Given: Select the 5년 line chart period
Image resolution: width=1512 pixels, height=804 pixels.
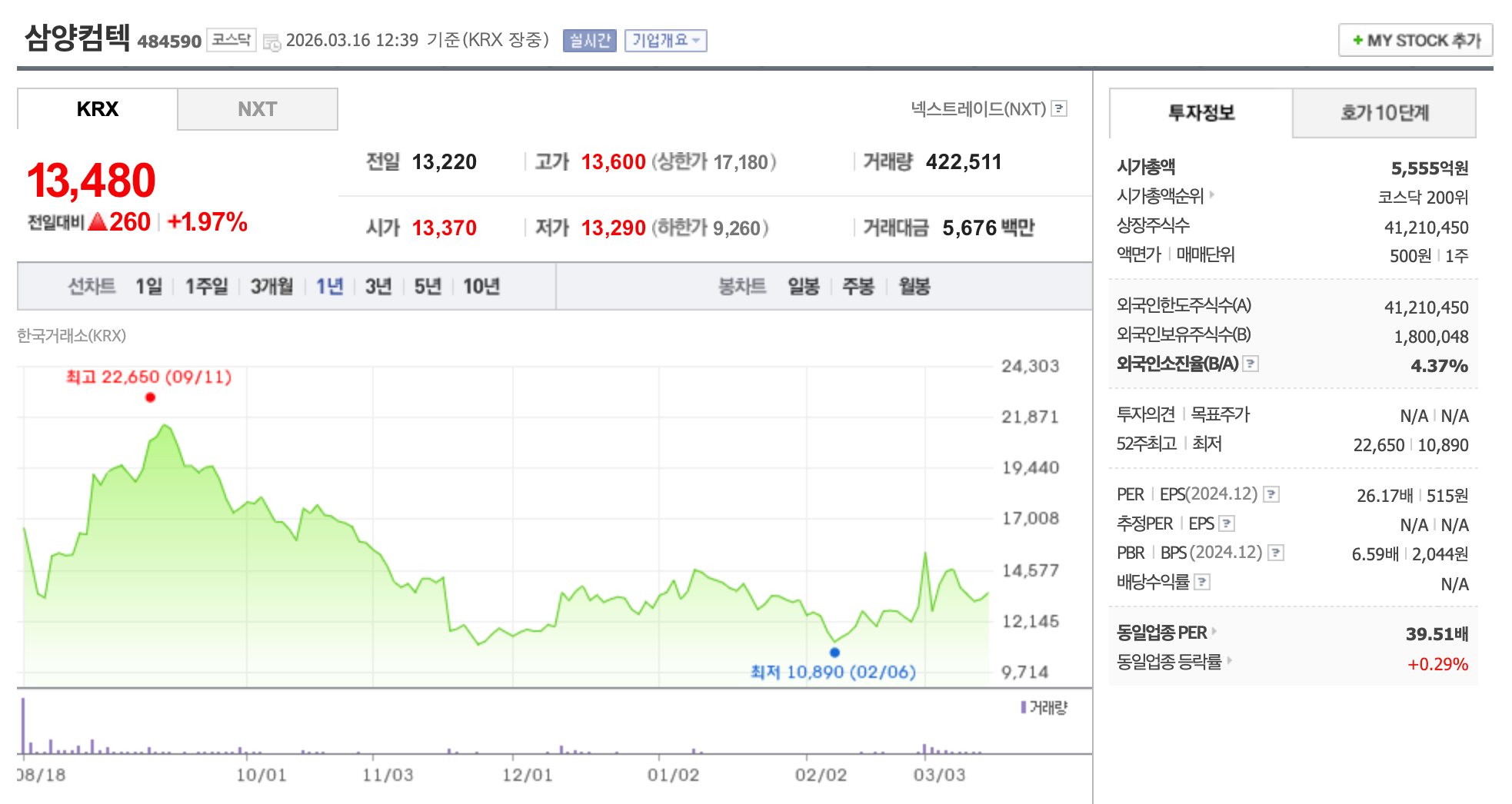Looking at the screenshot, I should click(x=428, y=287).
